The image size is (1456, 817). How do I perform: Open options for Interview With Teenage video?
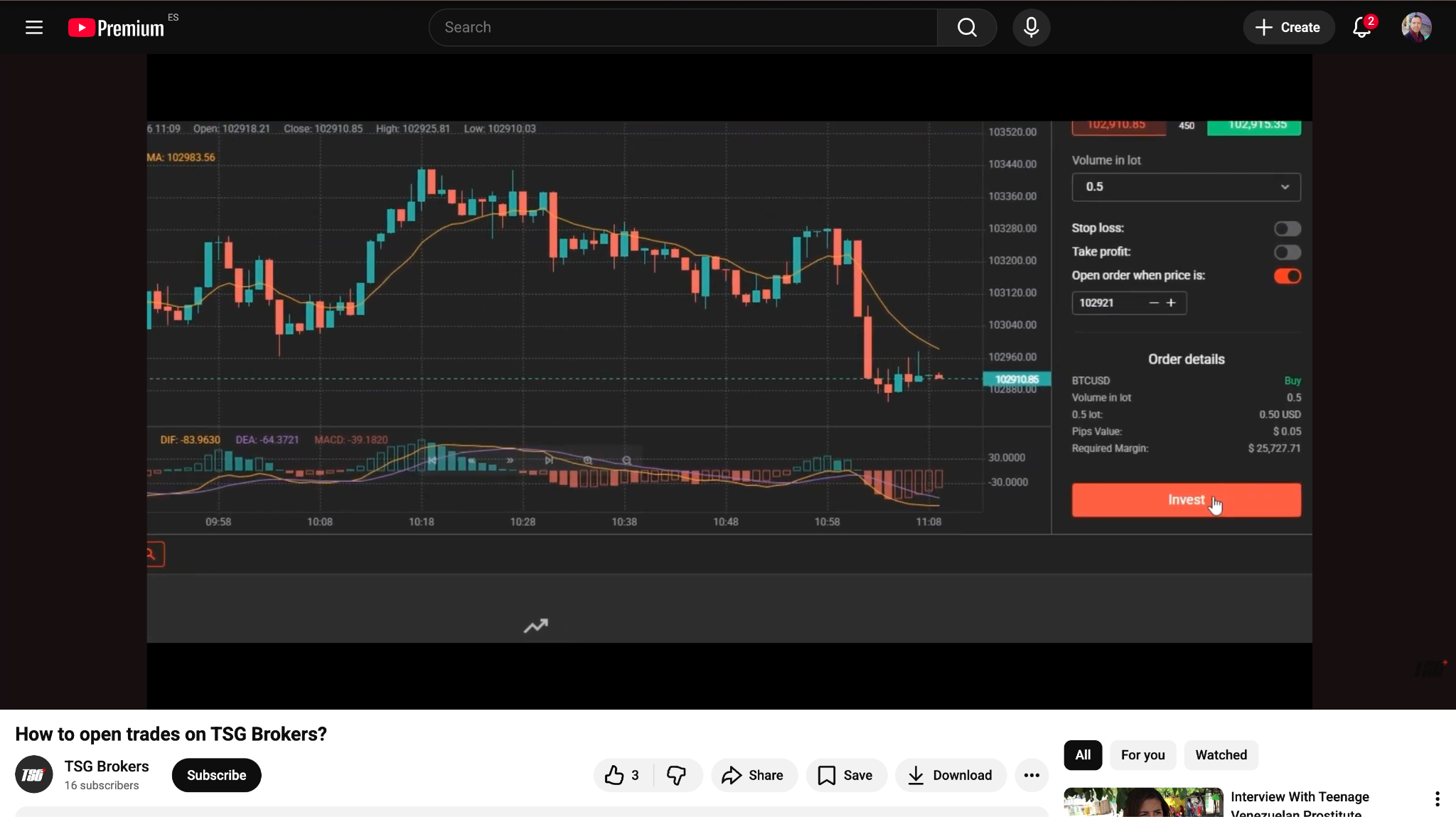(1437, 799)
